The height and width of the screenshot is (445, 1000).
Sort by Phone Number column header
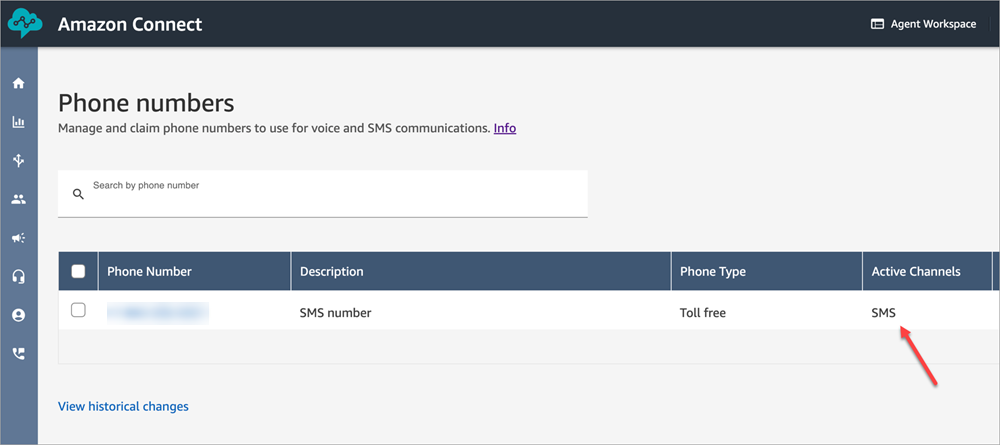coord(149,271)
